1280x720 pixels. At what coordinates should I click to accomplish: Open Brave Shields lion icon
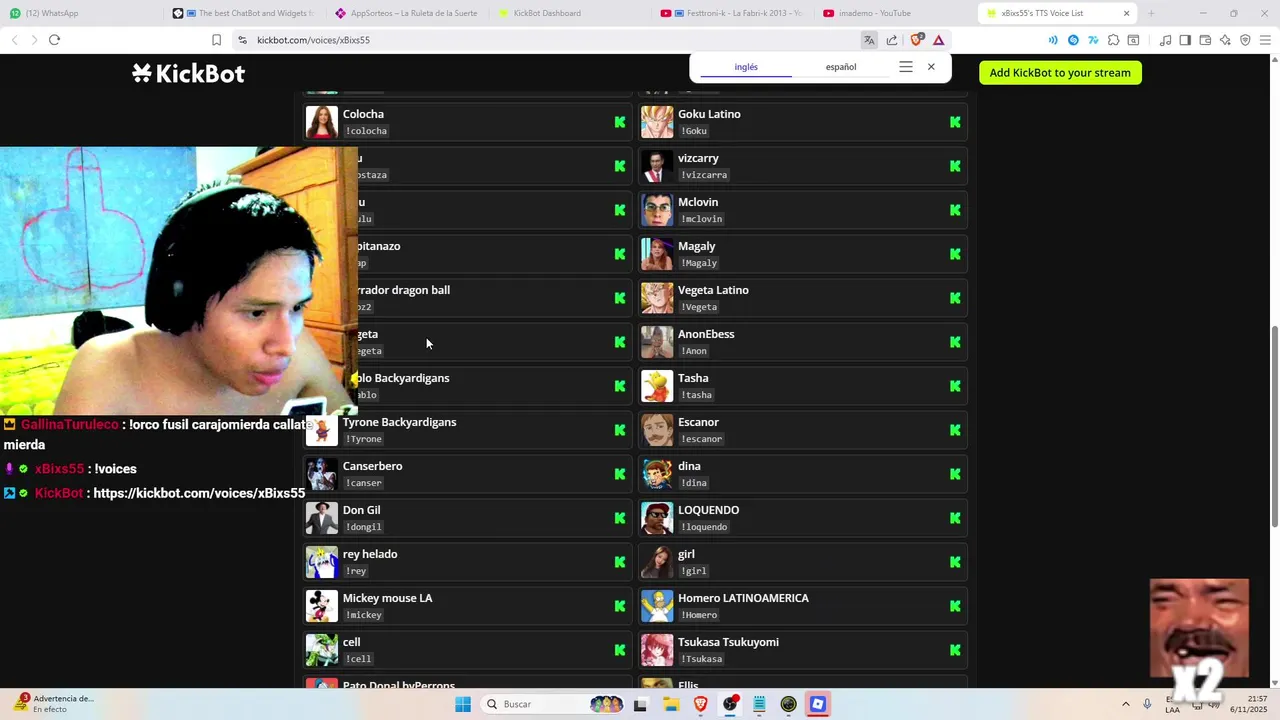(x=917, y=40)
